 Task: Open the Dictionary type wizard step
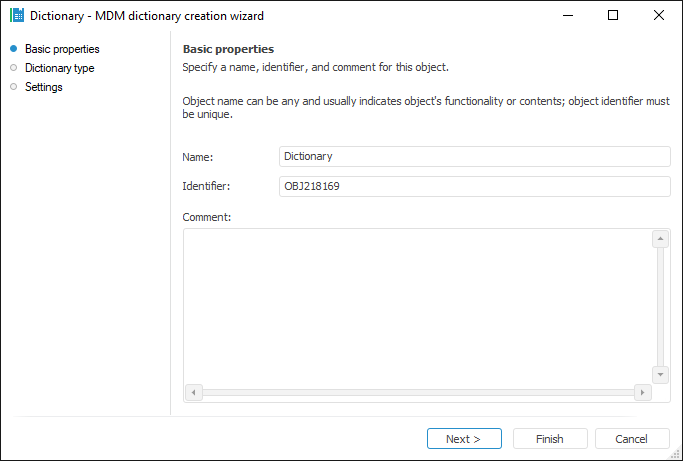click(x=59, y=68)
